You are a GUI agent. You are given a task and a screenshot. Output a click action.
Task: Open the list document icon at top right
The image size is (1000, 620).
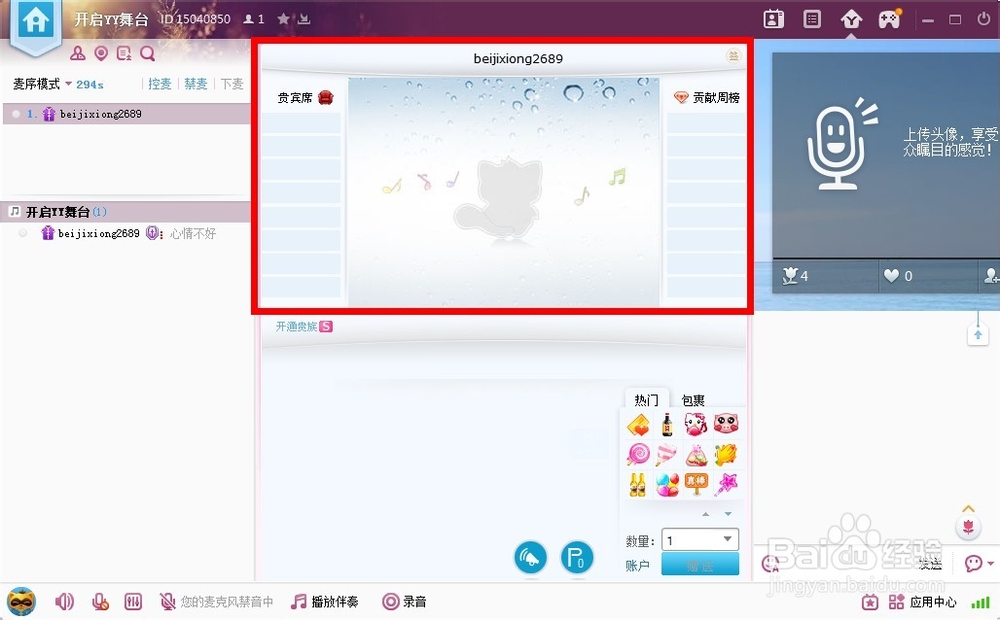point(812,19)
